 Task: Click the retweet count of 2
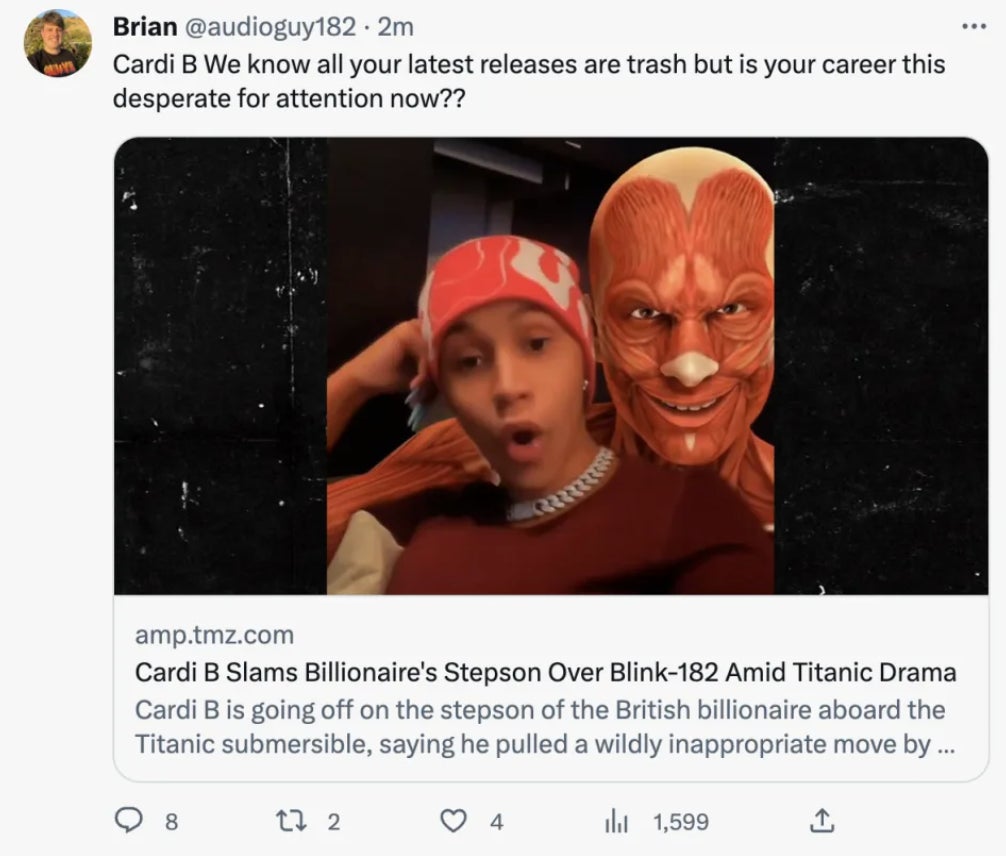click(x=334, y=822)
